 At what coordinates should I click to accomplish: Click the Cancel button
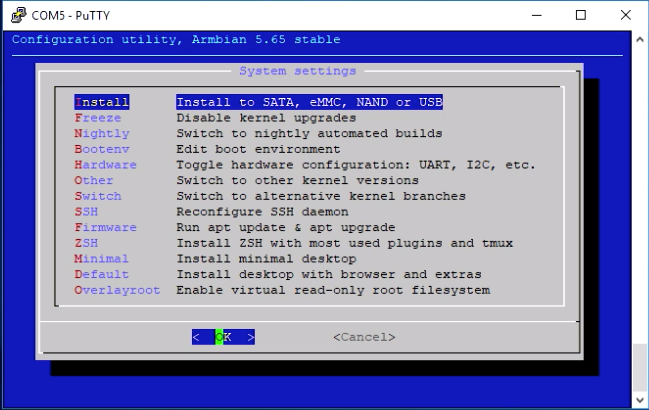364,337
